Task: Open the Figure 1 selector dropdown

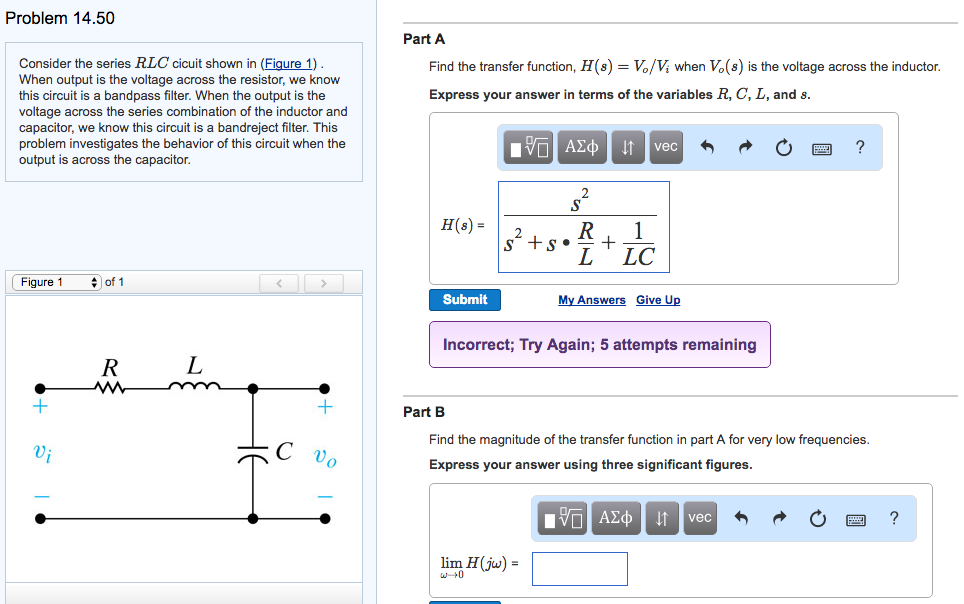Action: [55, 282]
